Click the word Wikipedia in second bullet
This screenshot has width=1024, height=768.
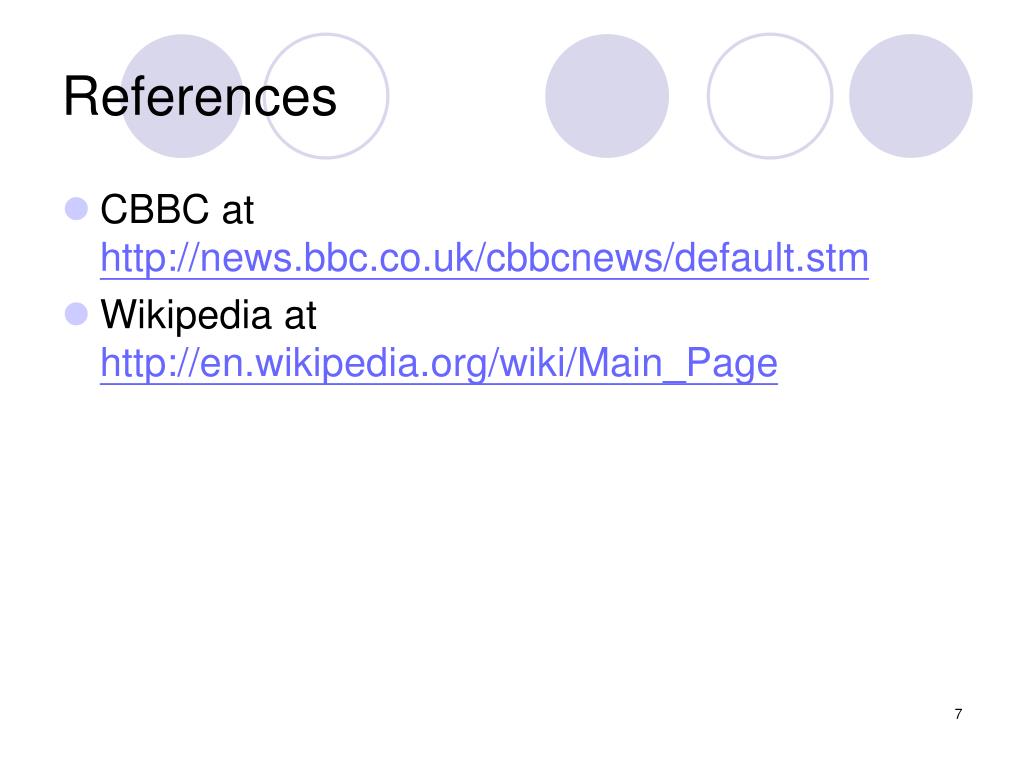pyautogui.click(x=186, y=315)
